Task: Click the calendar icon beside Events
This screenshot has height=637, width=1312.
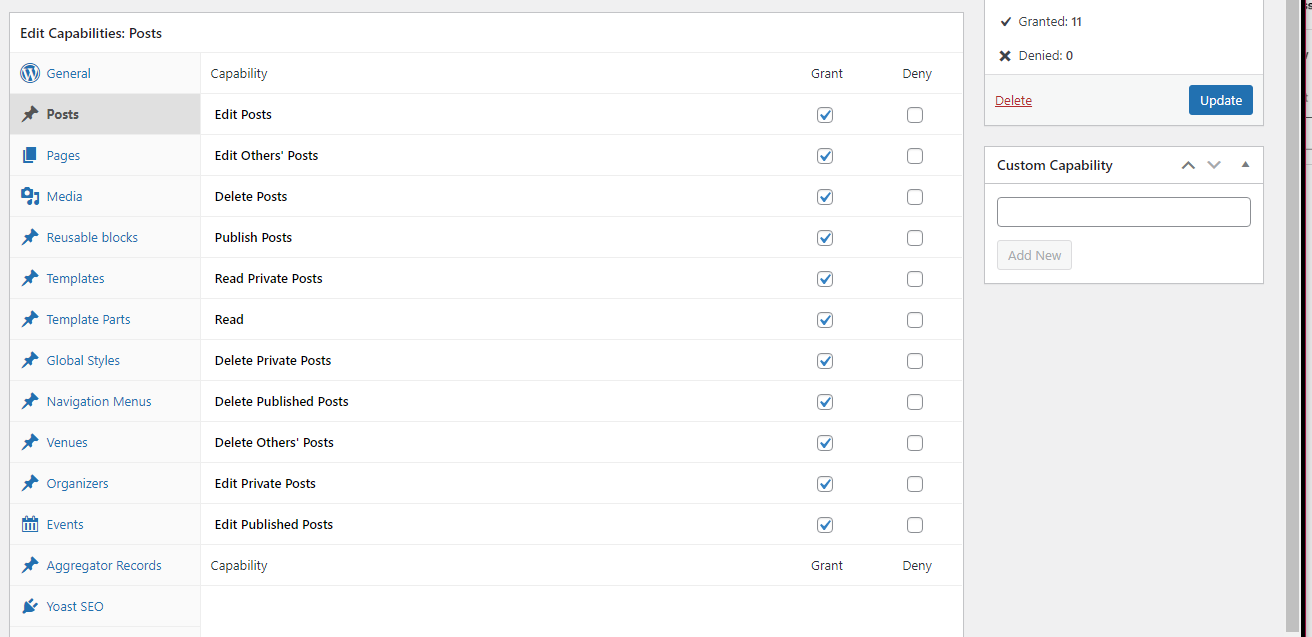Action: [30, 524]
